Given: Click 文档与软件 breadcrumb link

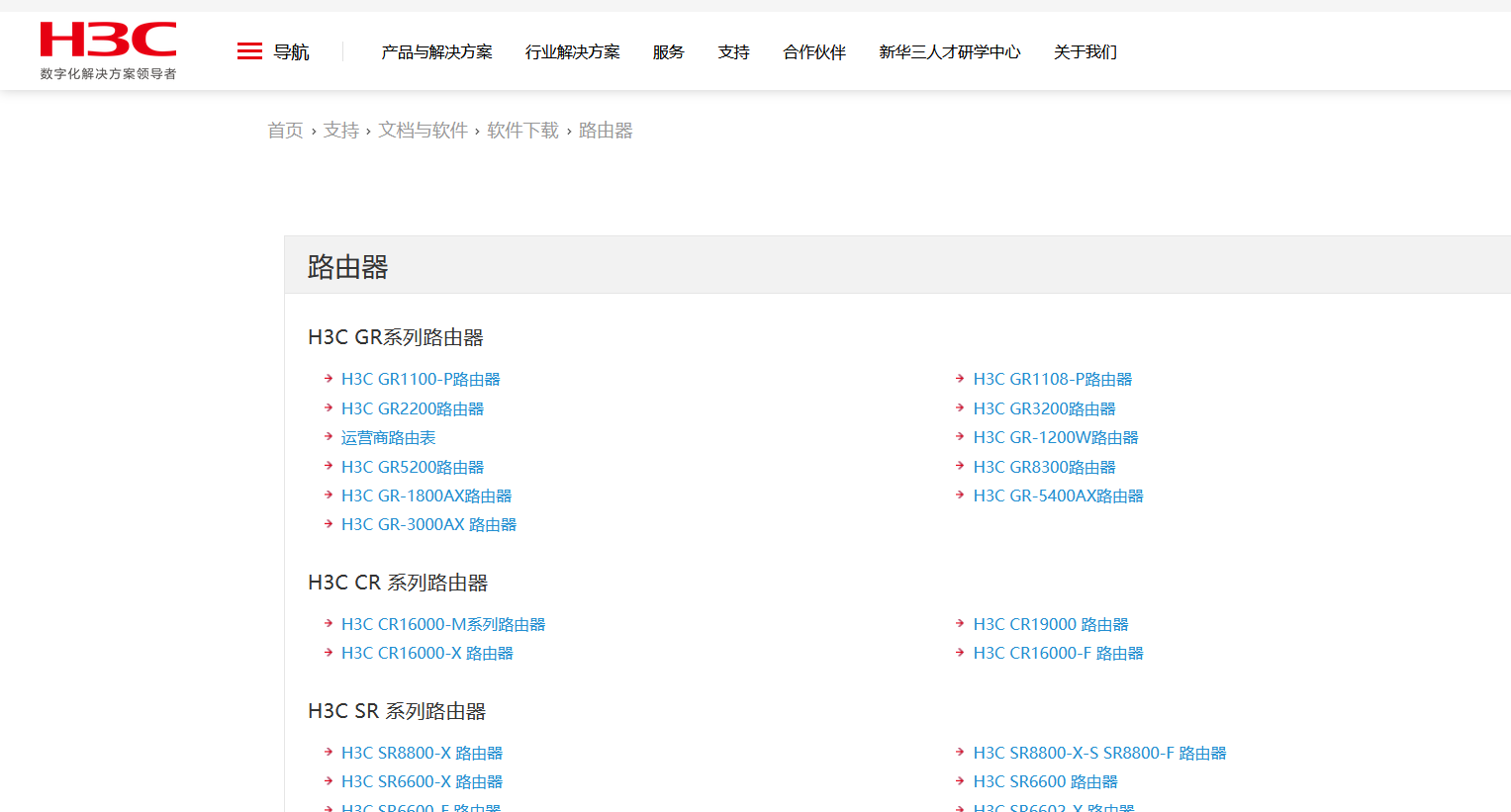Looking at the screenshot, I should 423,131.
